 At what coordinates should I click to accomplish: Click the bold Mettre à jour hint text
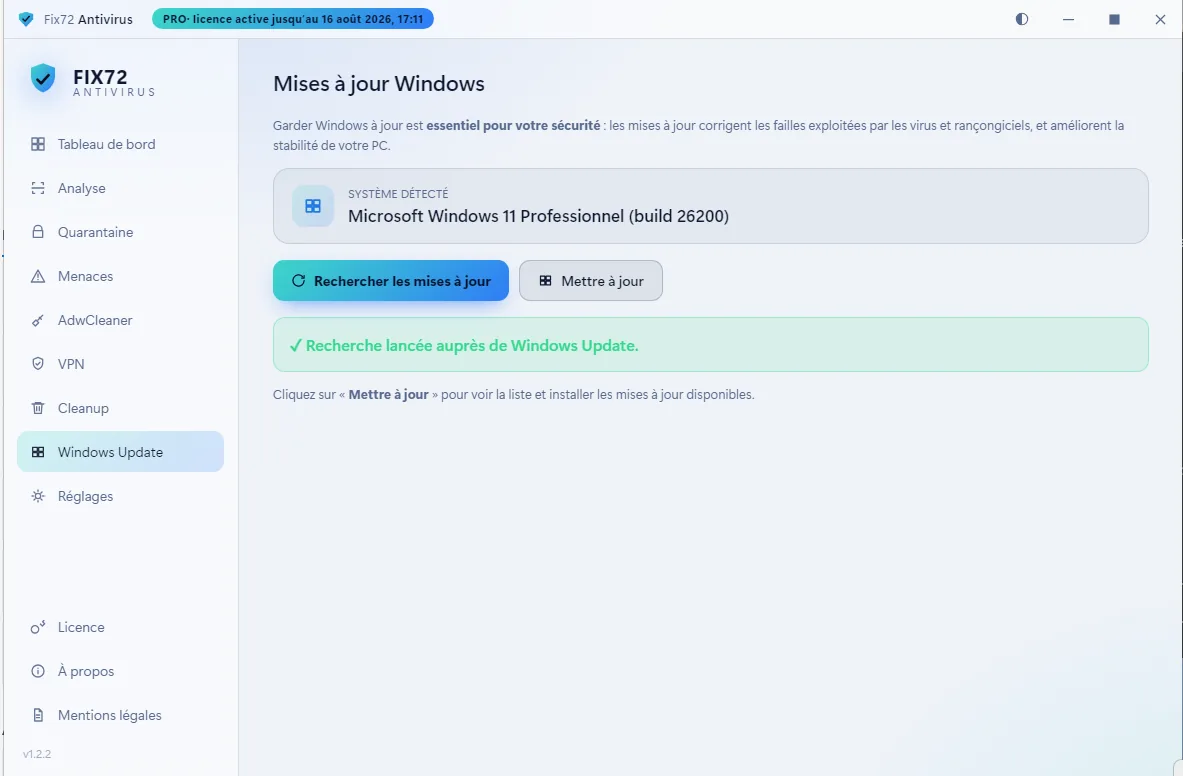click(x=389, y=394)
